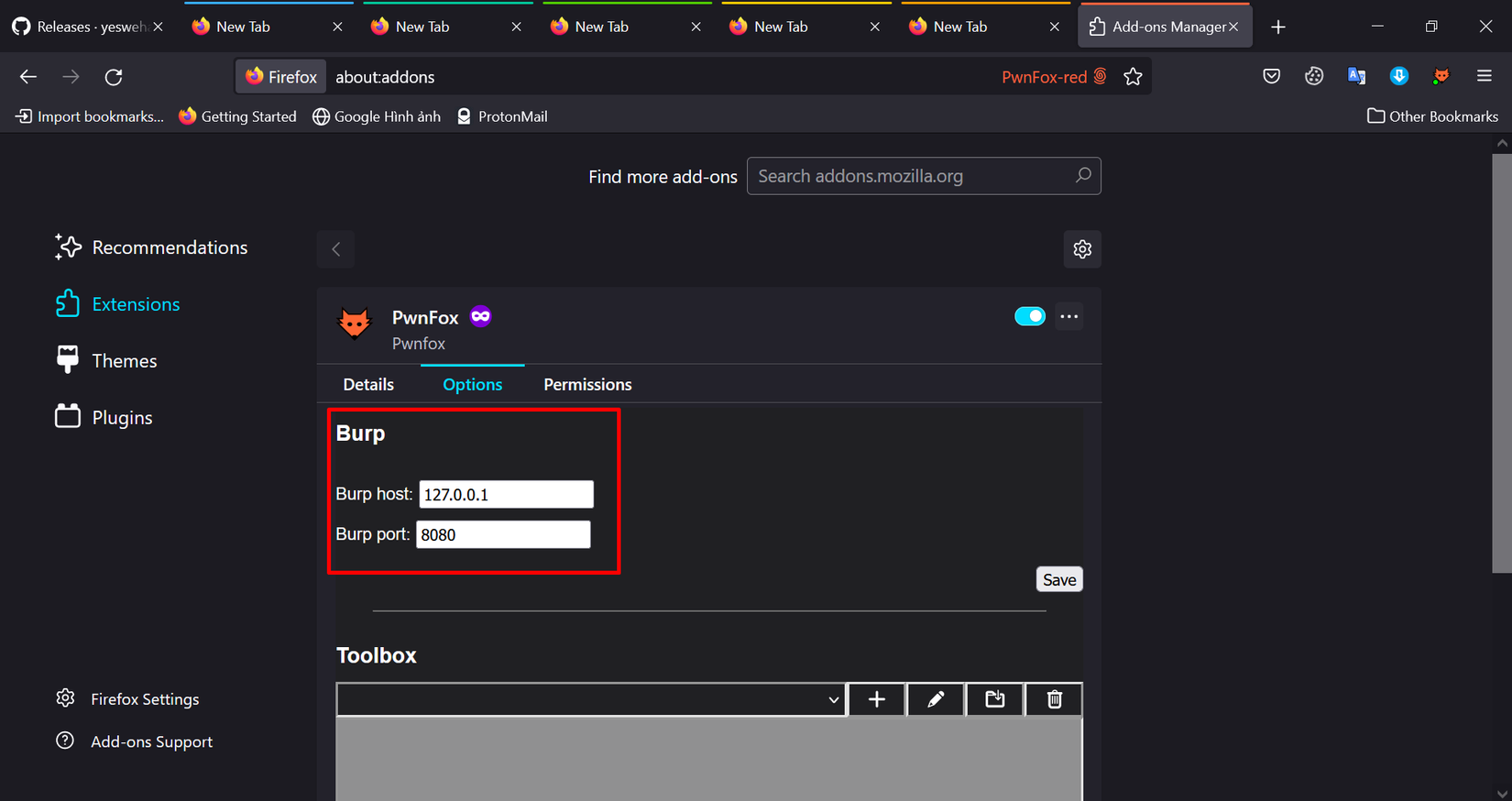Open the ProtonMail bookmark

pos(502,116)
